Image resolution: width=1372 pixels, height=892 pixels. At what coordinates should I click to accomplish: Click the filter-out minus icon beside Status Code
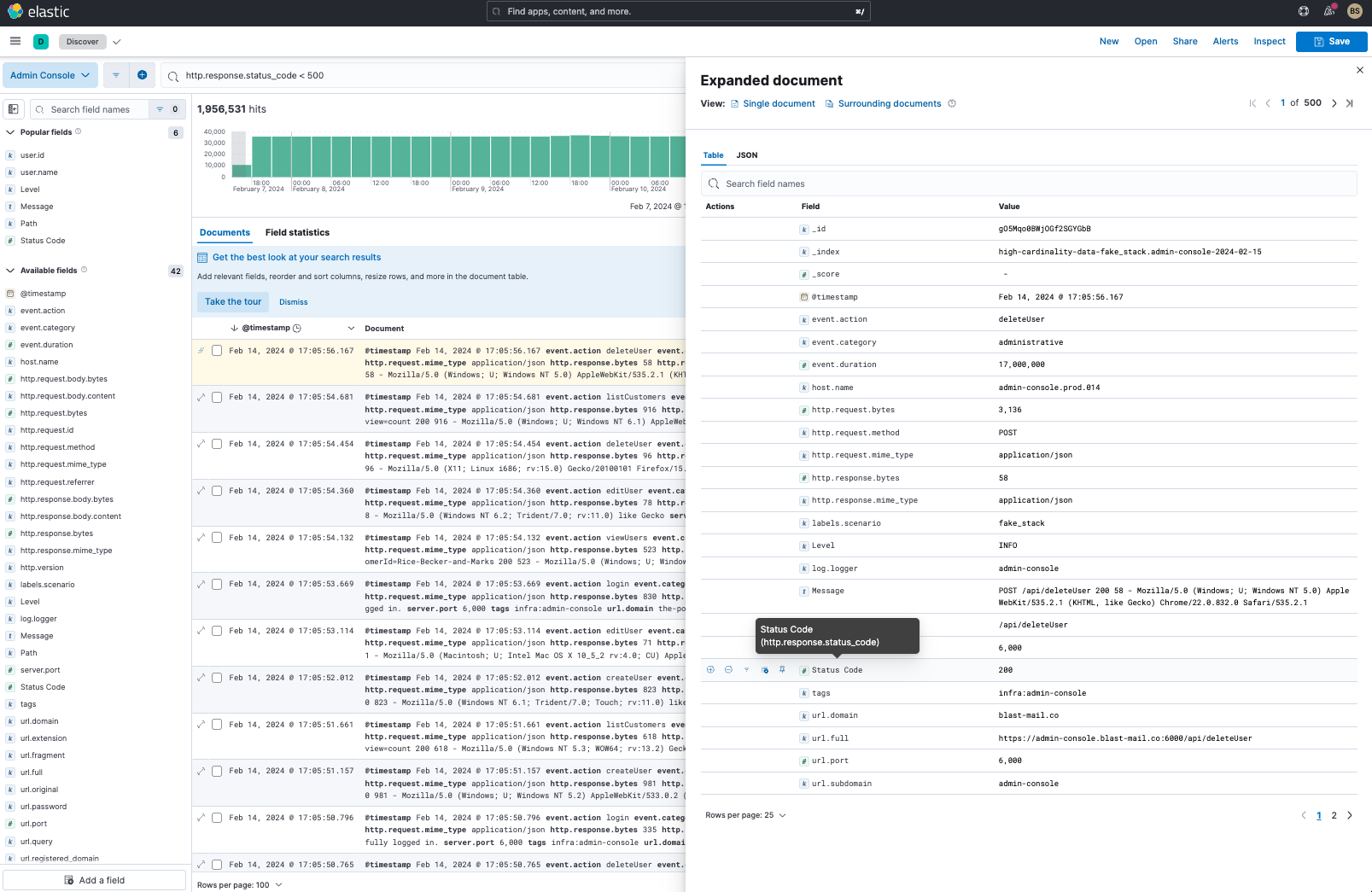(728, 670)
